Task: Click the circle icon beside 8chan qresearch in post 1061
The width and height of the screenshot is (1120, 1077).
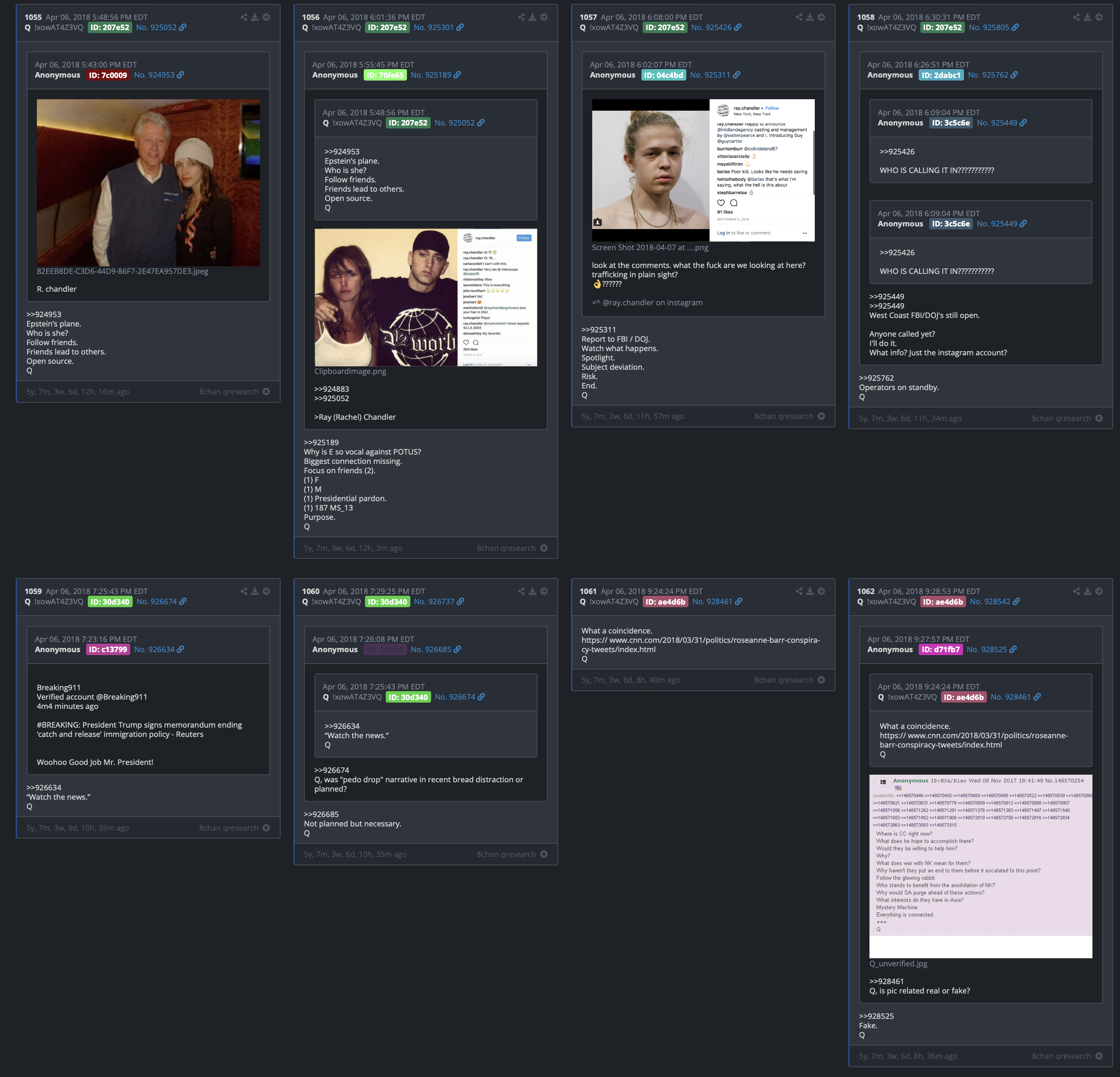Action: (821, 680)
